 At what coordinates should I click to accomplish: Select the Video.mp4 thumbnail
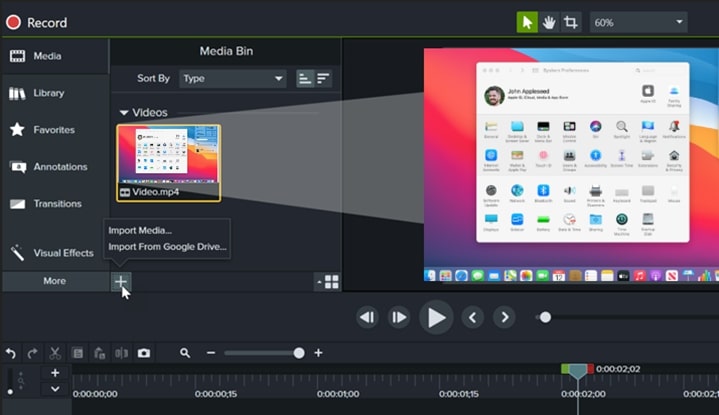tap(168, 162)
